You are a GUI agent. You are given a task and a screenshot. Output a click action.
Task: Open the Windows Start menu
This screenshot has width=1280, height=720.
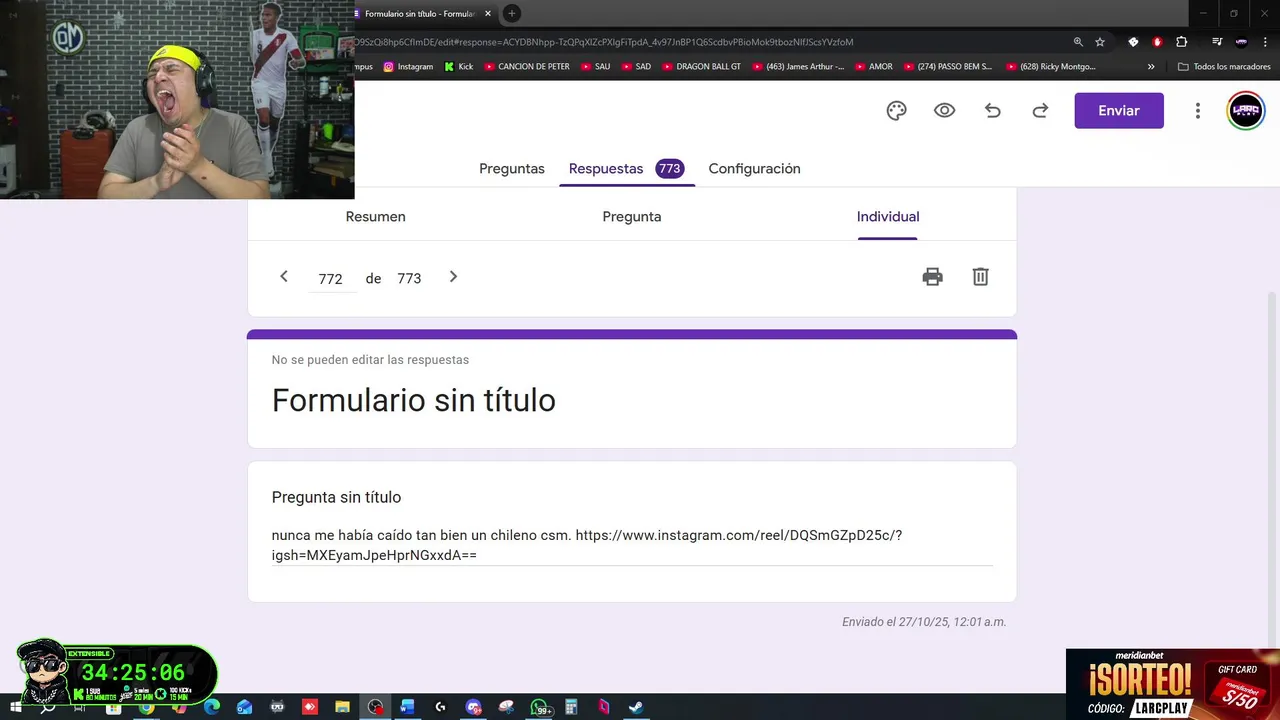(x=15, y=707)
